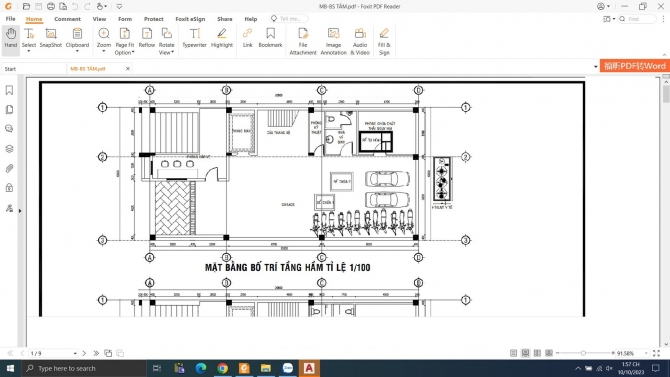Image resolution: width=670 pixels, height=377 pixels.
Task: Click the vertical scrollbar thumb
Action: pos(666,94)
